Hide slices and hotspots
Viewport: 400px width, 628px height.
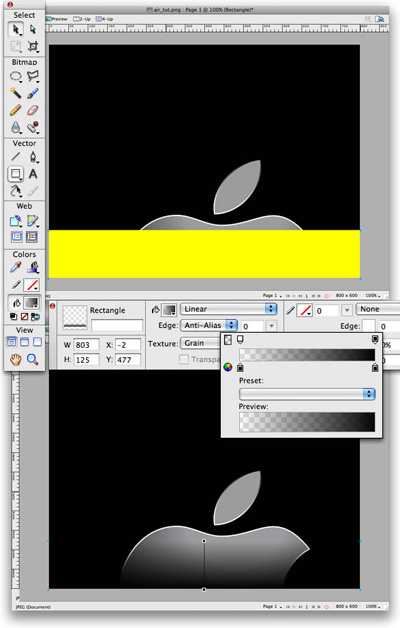(16, 237)
